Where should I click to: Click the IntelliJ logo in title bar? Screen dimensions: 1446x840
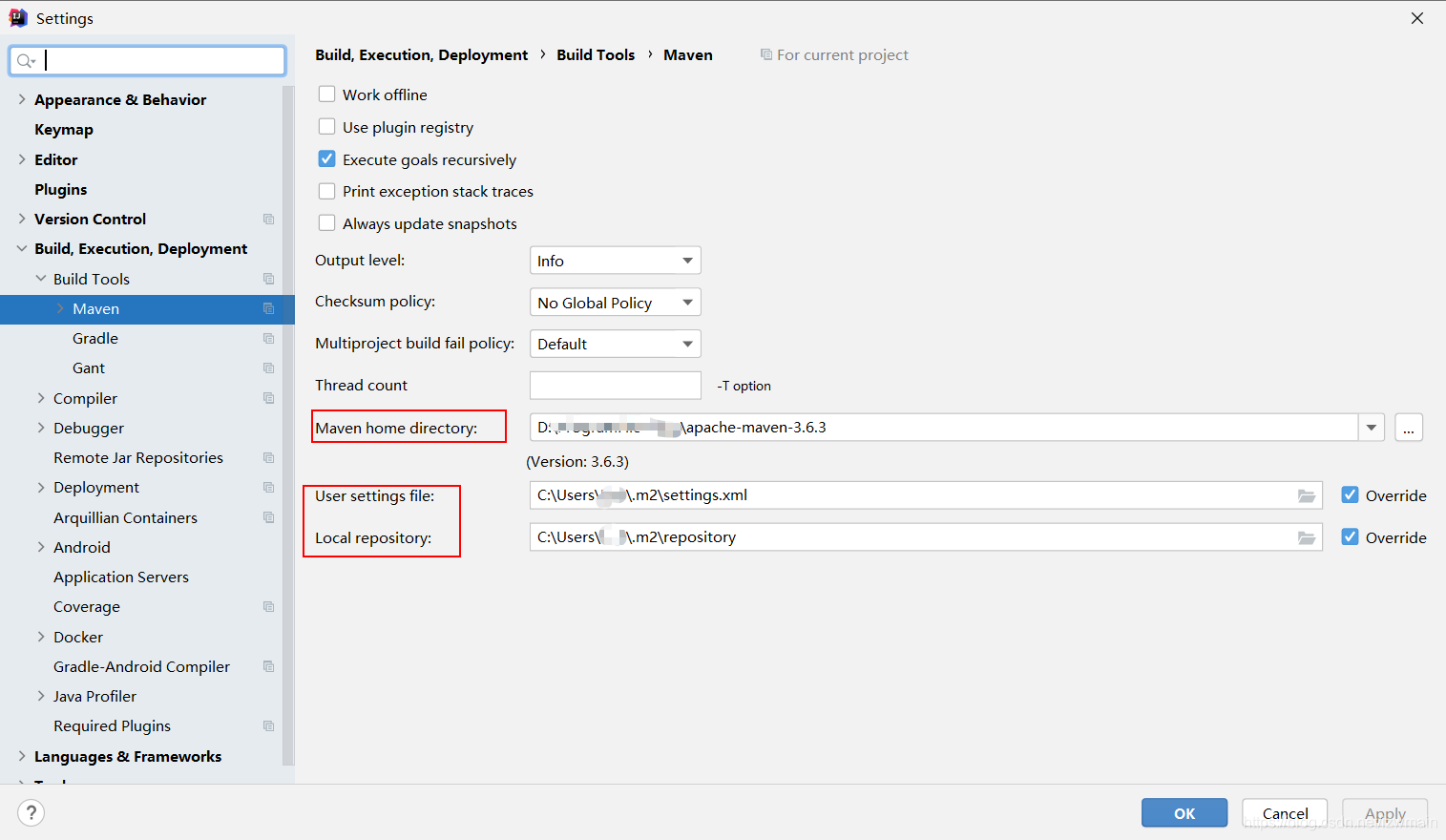[x=18, y=17]
